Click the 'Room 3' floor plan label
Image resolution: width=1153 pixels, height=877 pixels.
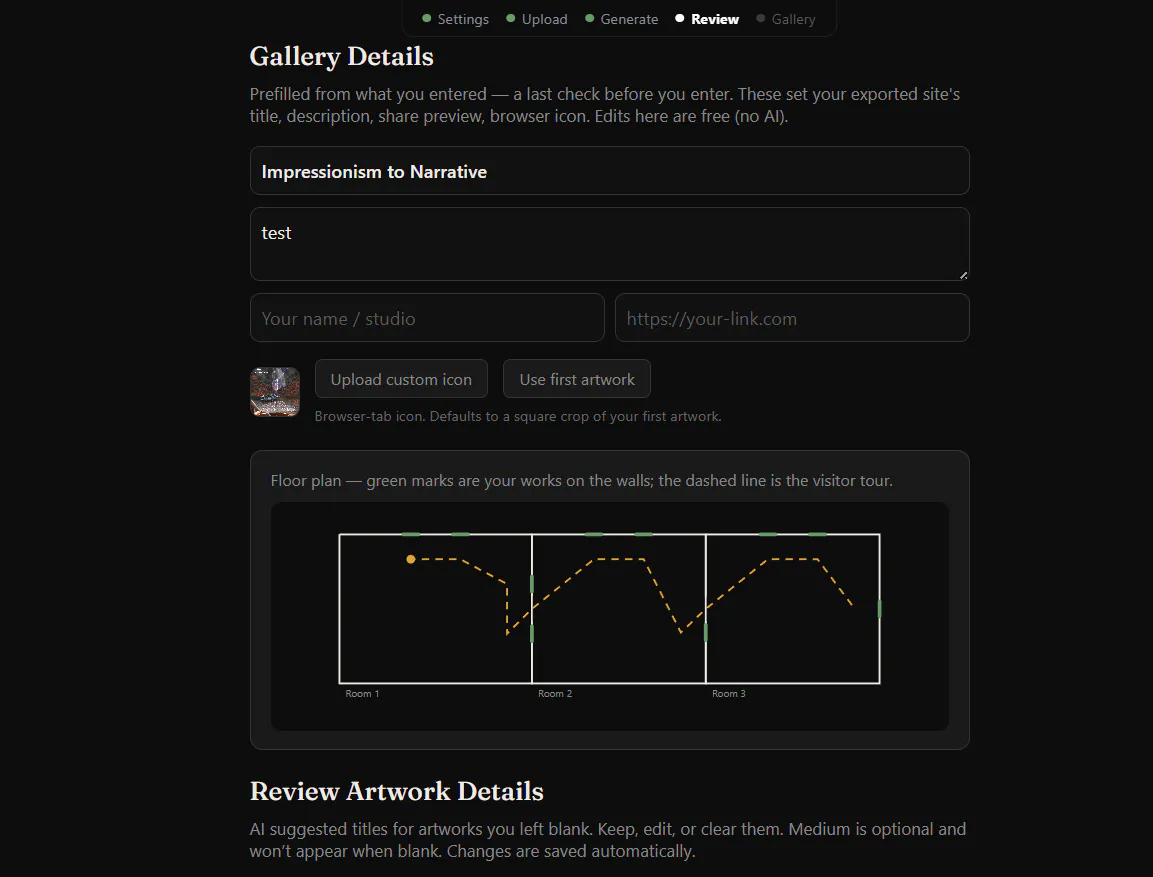[729, 693]
